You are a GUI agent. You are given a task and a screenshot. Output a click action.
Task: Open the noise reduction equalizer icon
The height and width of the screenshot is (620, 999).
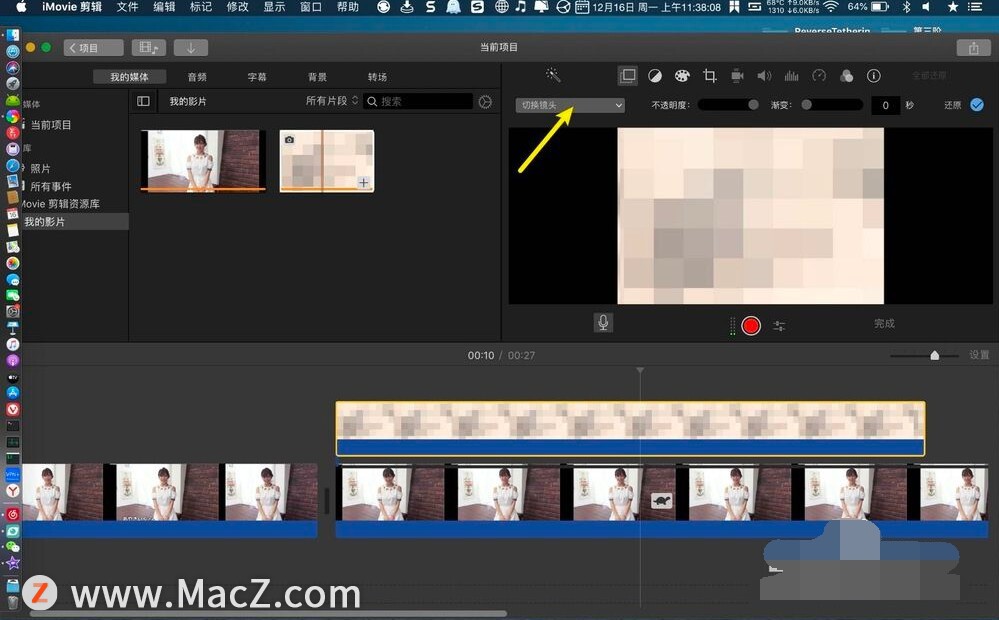point(791,76)
